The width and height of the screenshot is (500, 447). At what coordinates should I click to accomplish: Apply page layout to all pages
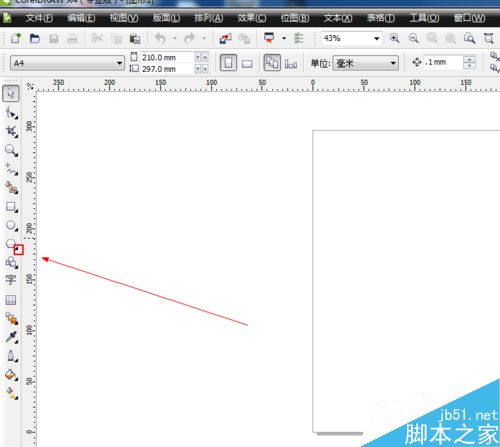(272, 63)
